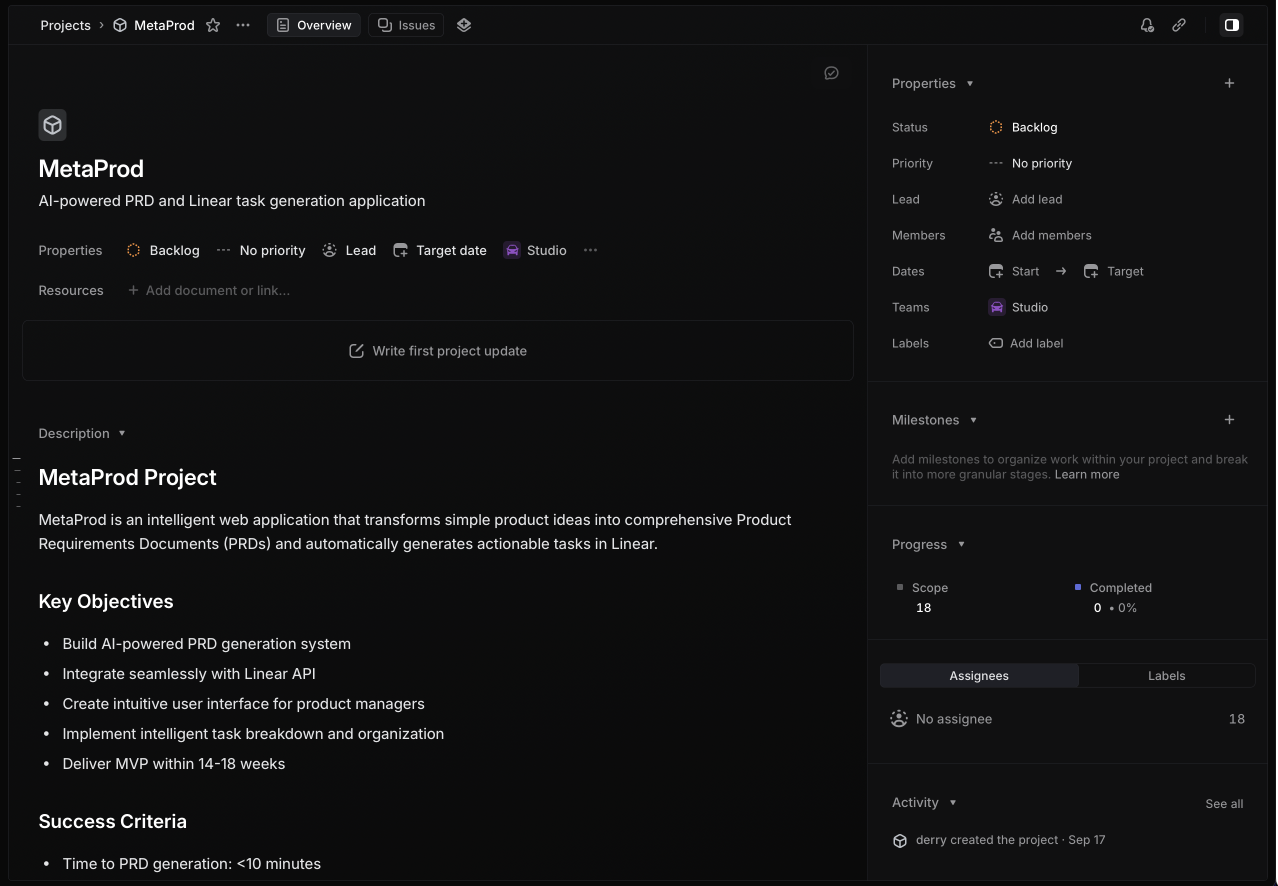Image resolution: width=1278 pixels, height=886 pixels.
Task: Switch to the Overview tab
Action: [x=314, y=25]
